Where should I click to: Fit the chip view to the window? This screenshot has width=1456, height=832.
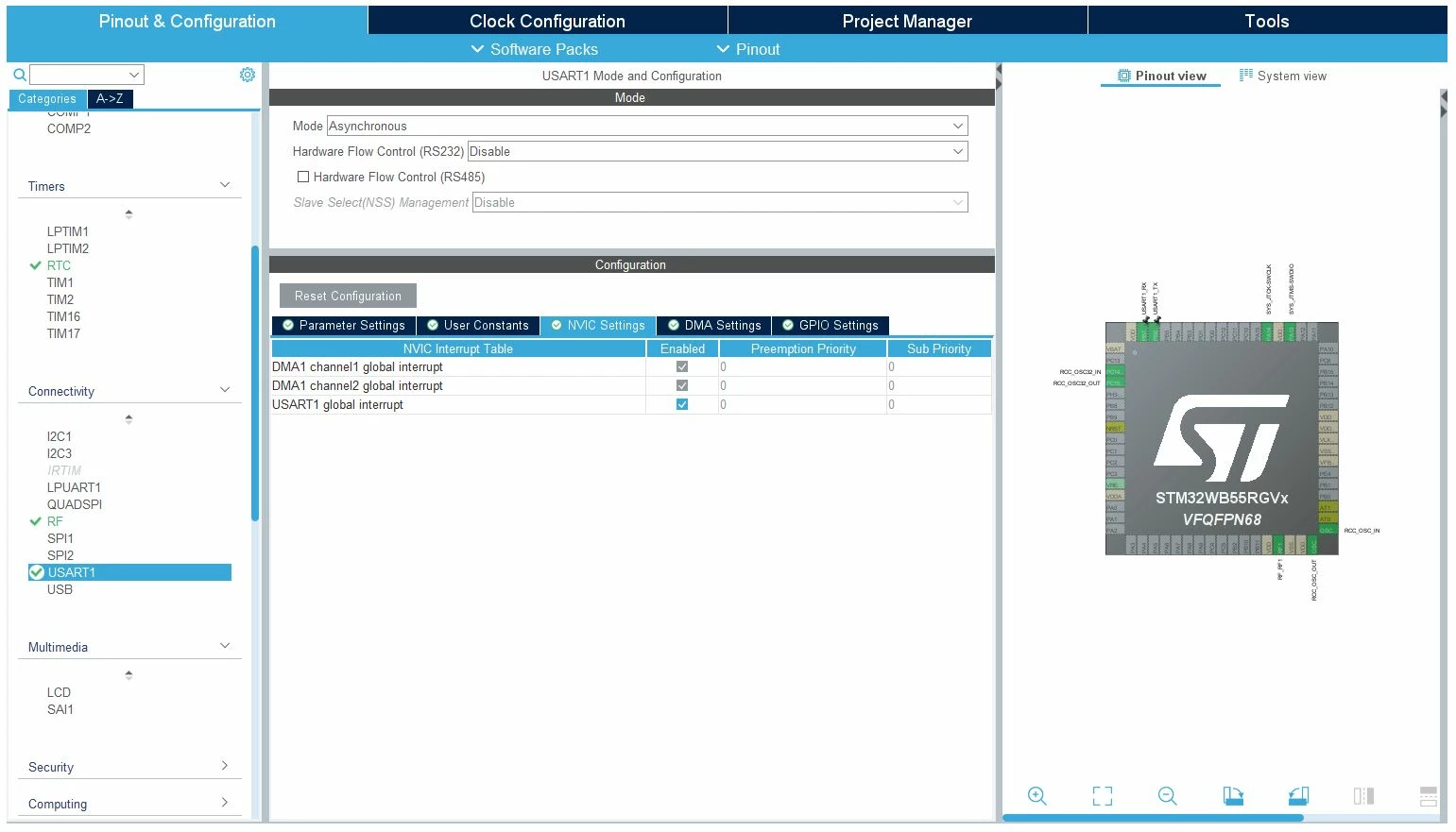point(1103,796)
